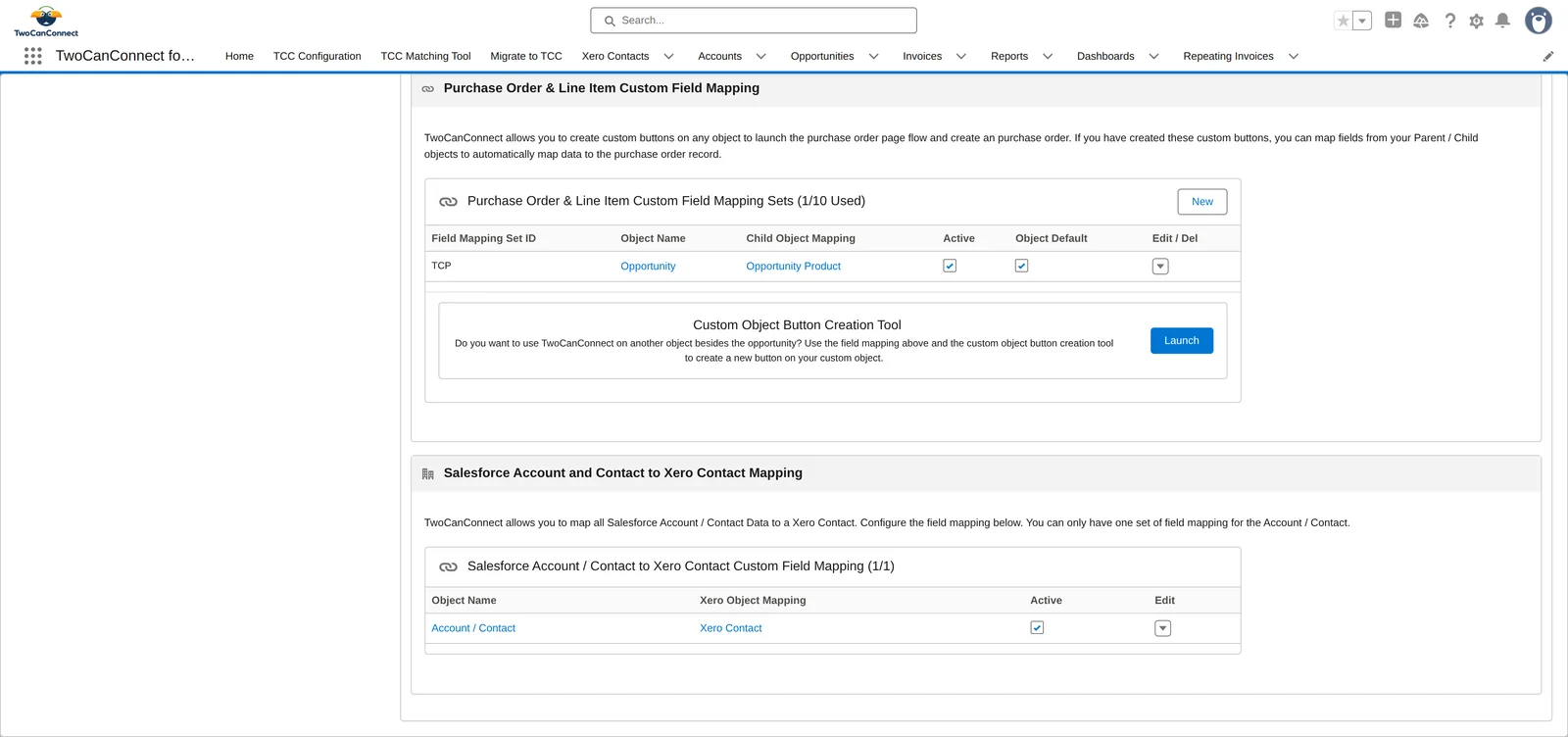Toggle Active checkbox for TCP row
The width and height of the screenshot is (1568, 737).
point(950,266)
